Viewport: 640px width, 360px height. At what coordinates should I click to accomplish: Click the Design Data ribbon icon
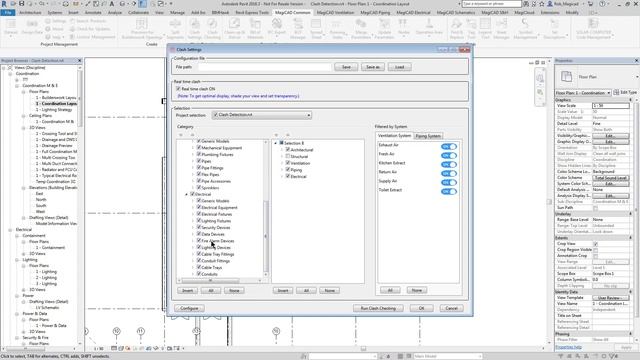[x=32, y=27]
